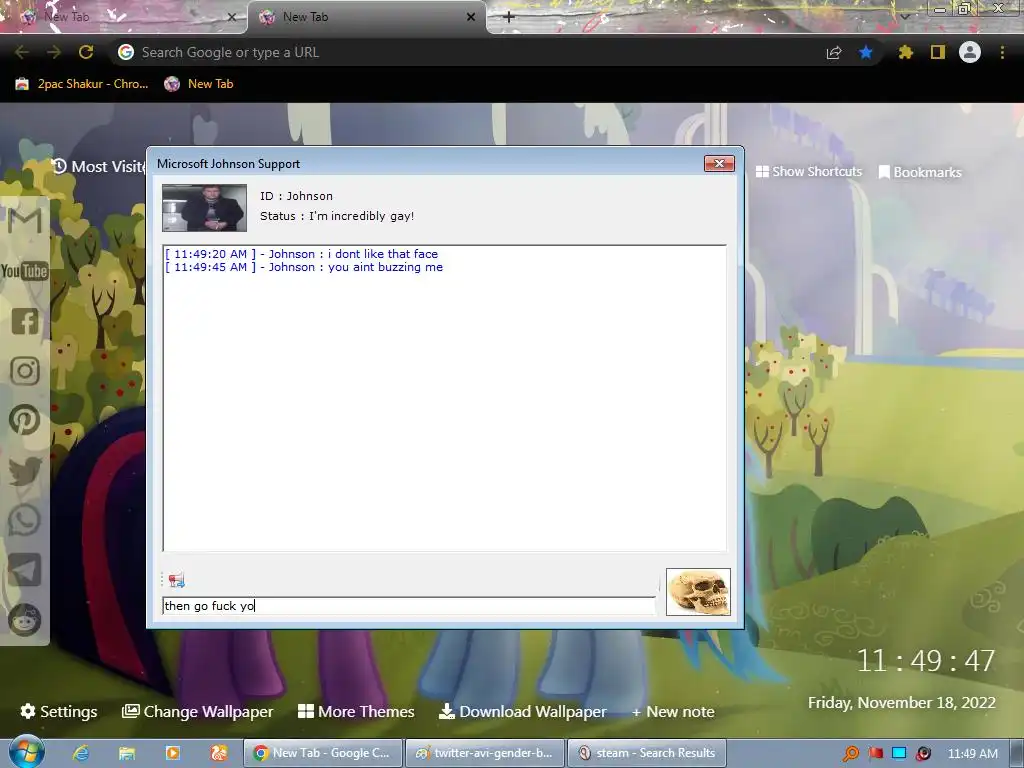Click the buzz icon above the message box
This screenshot has width=1024, height=768.
[x=176, y=579]
